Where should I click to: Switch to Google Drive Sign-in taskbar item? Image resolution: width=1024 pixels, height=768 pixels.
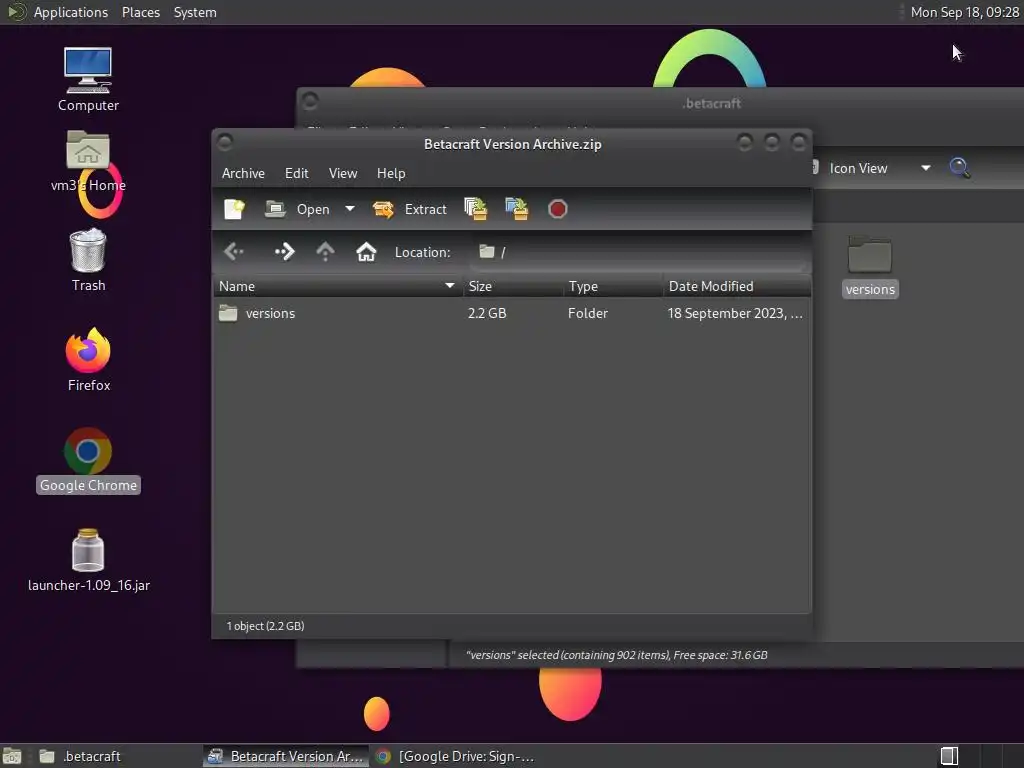coord(456,756)
